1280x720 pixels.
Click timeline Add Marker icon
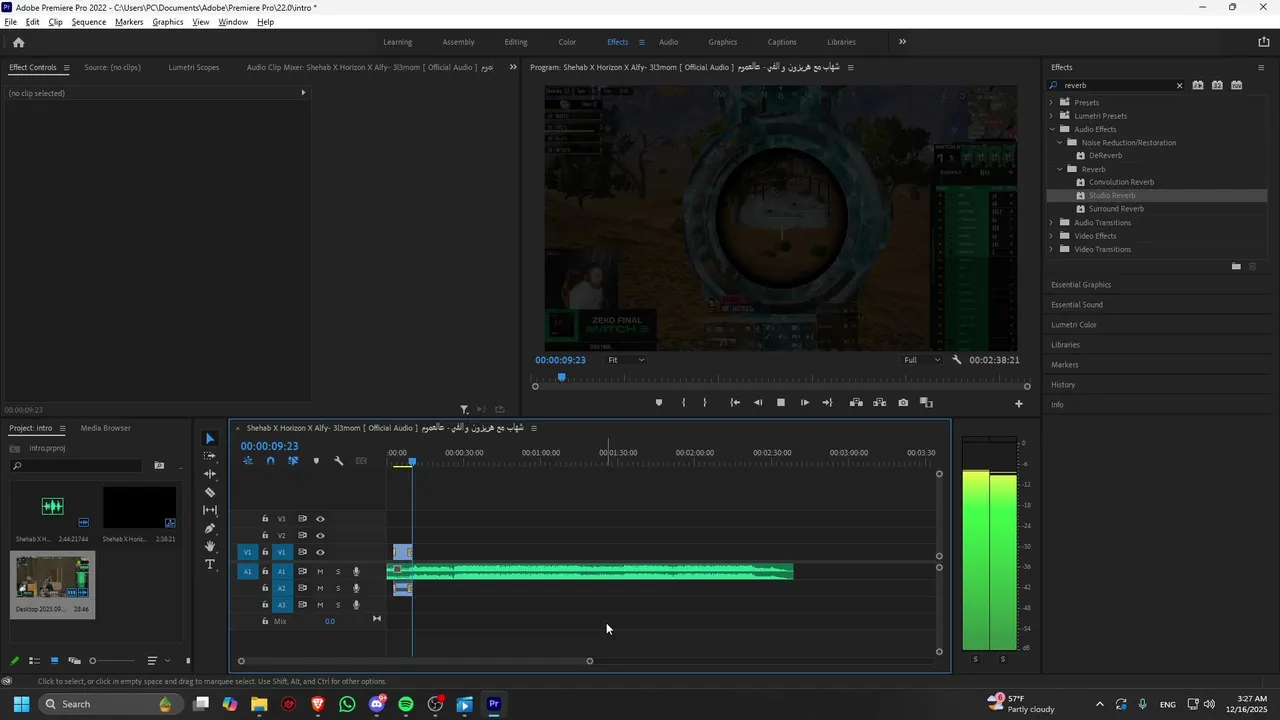pyautogui.click(x=316, y=461)
